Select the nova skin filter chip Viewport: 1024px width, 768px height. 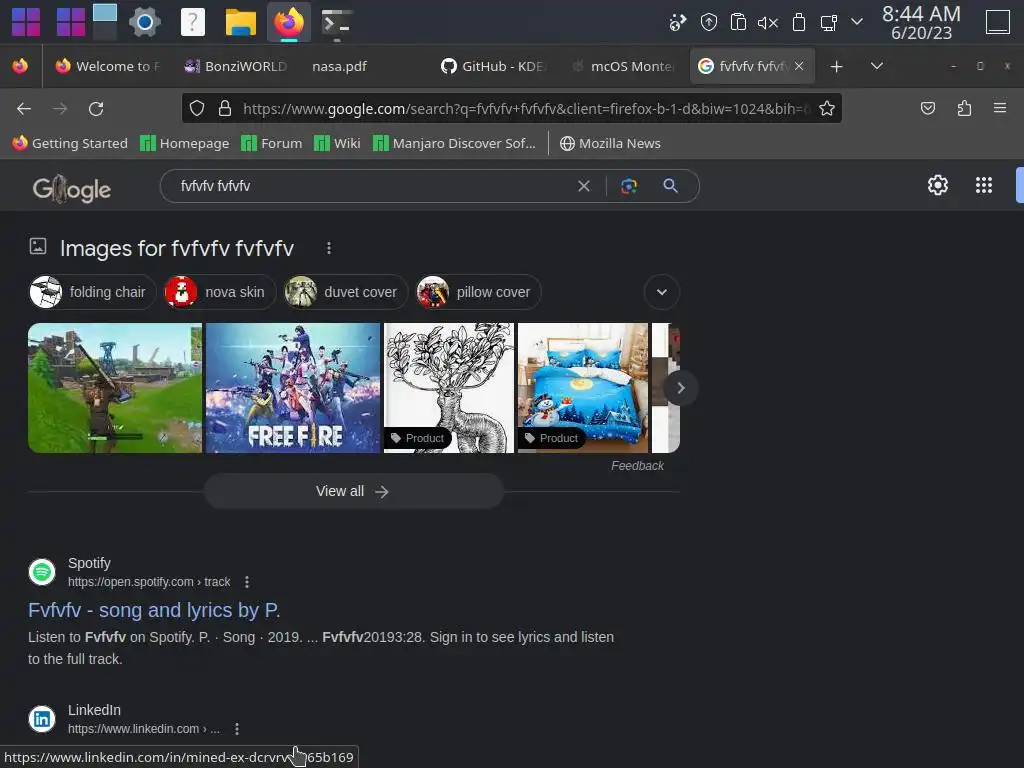219,292
